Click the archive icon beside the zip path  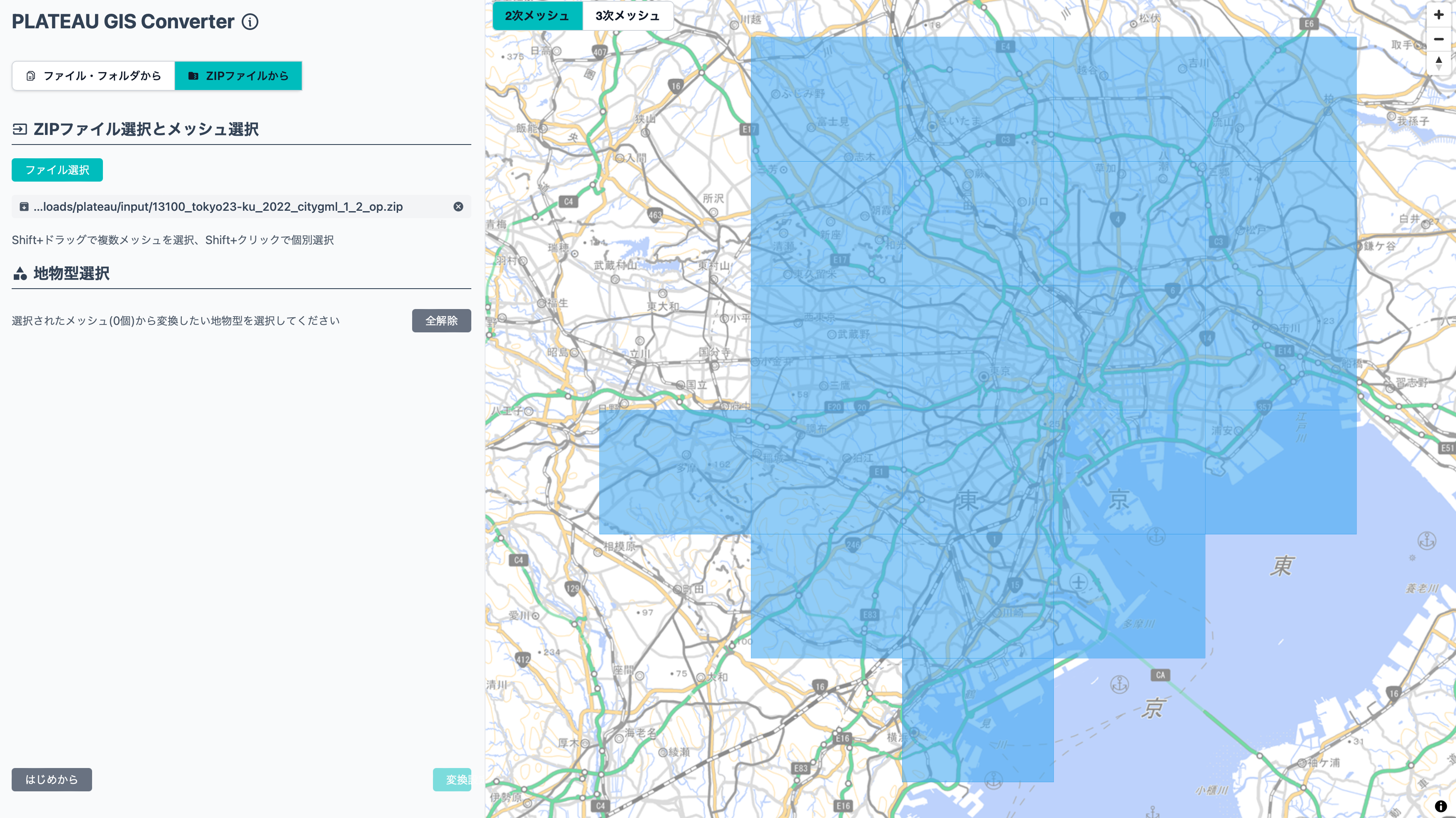tap(24, 207)
